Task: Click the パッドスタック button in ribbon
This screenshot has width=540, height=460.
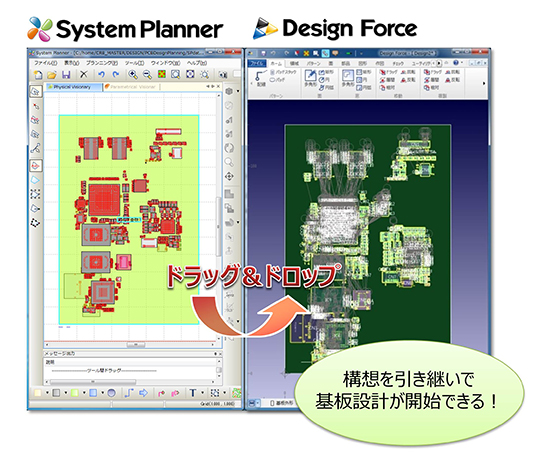Action: [283, 72]
